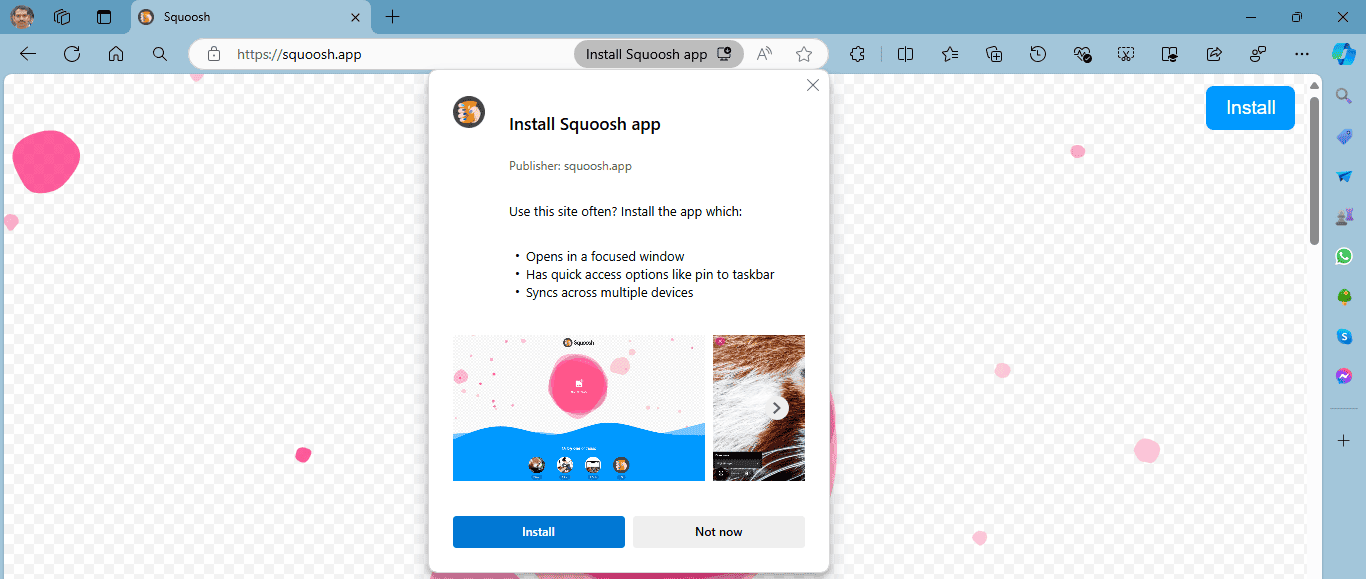Open the tab actions menu icon
The width and height of the screenshot is (1366, 579).
coord(104,17)
